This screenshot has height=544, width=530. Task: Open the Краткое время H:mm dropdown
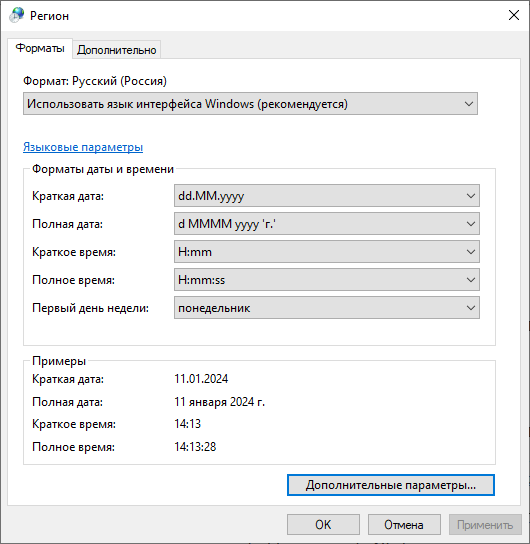click(x=327, y=252)
